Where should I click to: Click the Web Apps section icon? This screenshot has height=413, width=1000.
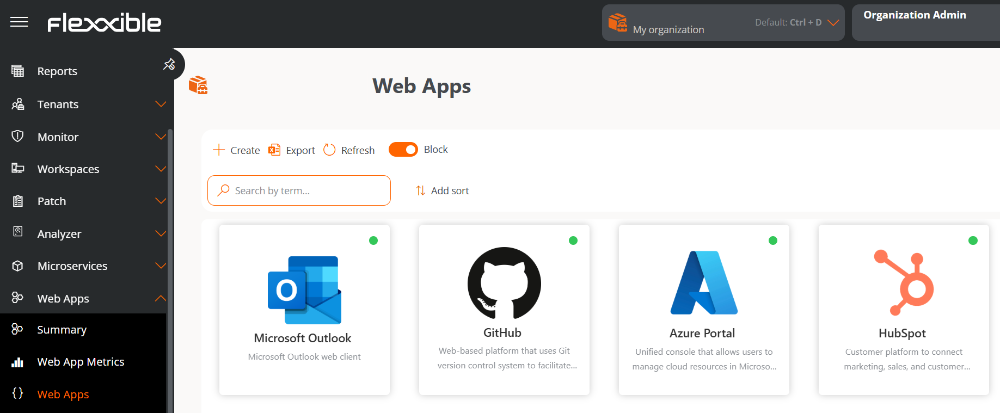18,298
